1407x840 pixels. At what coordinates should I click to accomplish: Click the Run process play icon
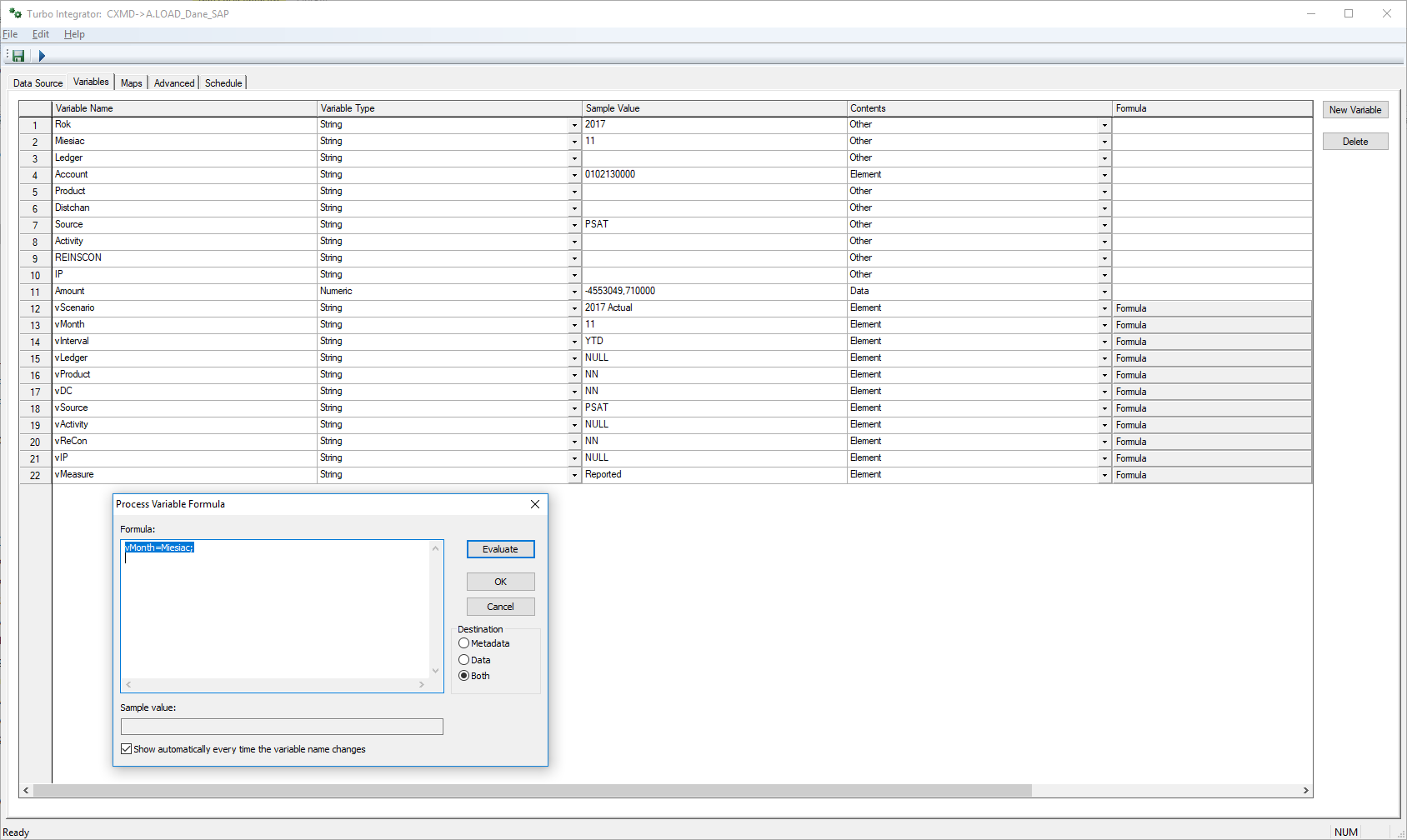tap(42, 56)
